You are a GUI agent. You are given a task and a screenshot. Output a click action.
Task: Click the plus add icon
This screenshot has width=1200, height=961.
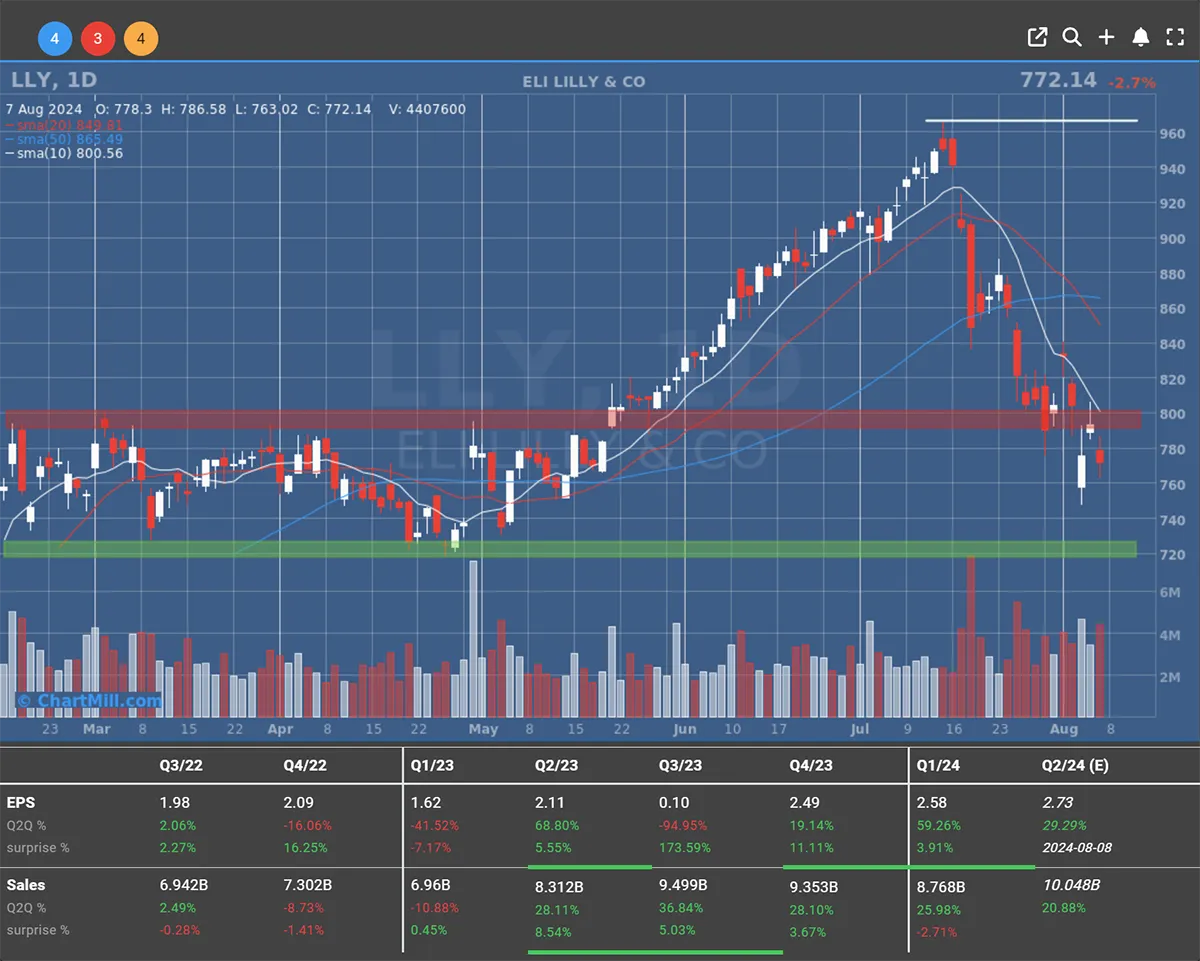[1106, 38]
